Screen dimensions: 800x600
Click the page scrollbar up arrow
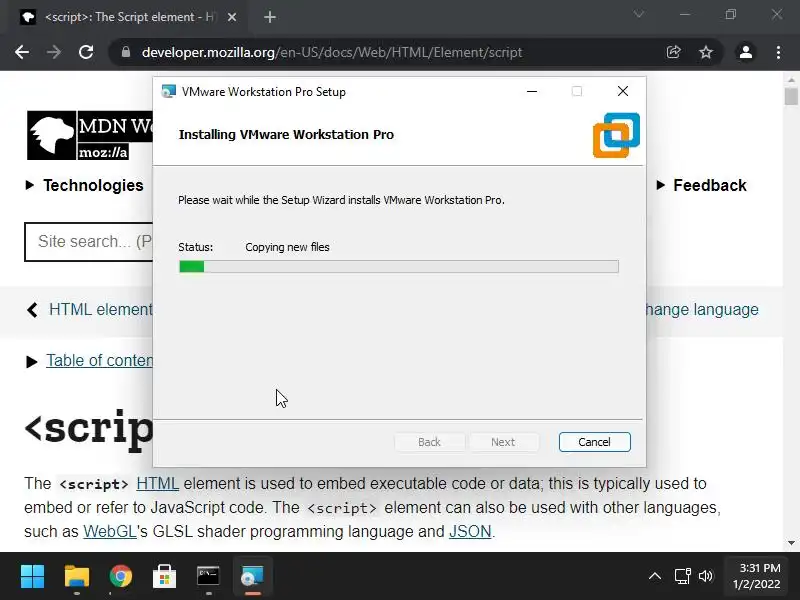pos(791,79)
